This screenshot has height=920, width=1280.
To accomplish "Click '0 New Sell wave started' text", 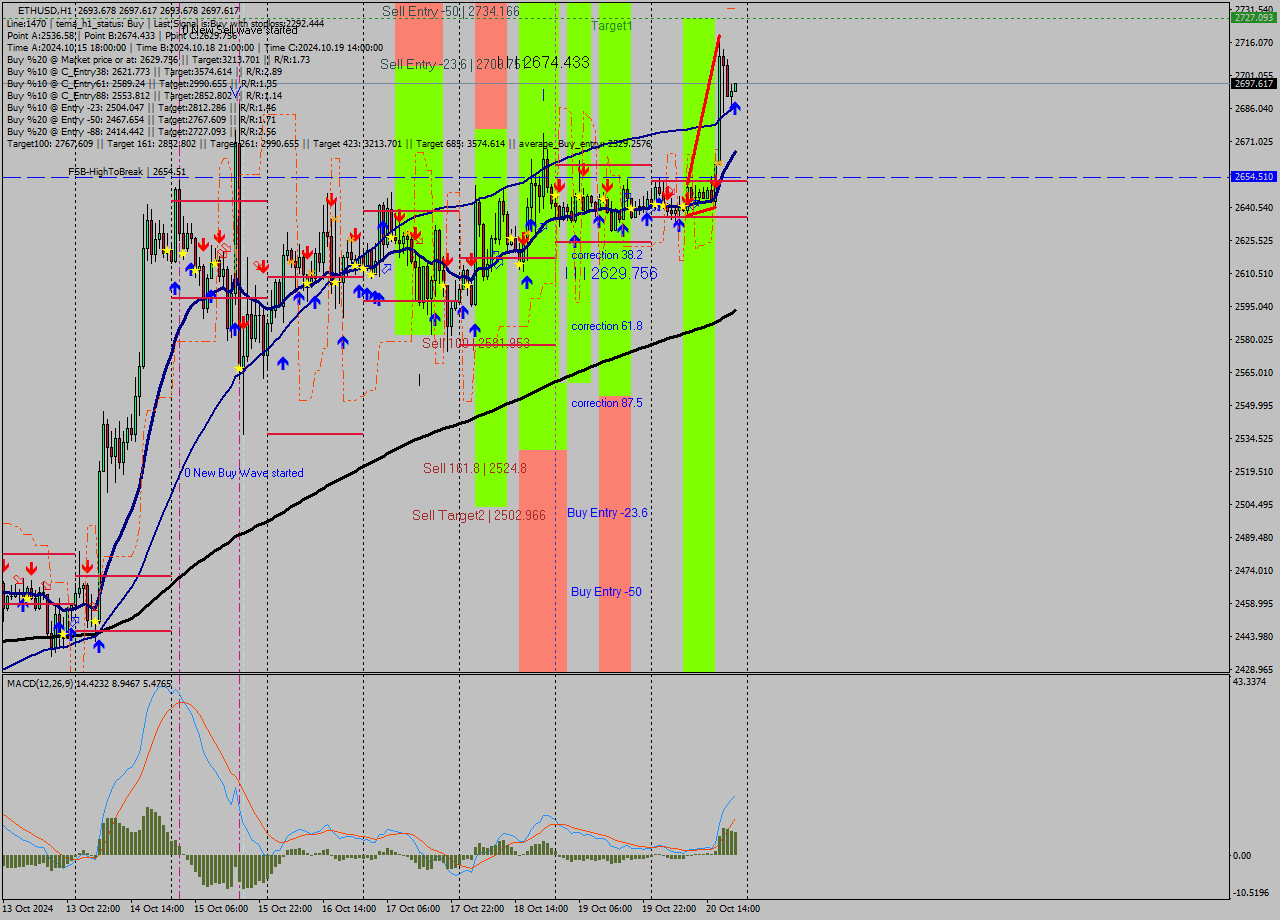I will [x=240, y=30].
